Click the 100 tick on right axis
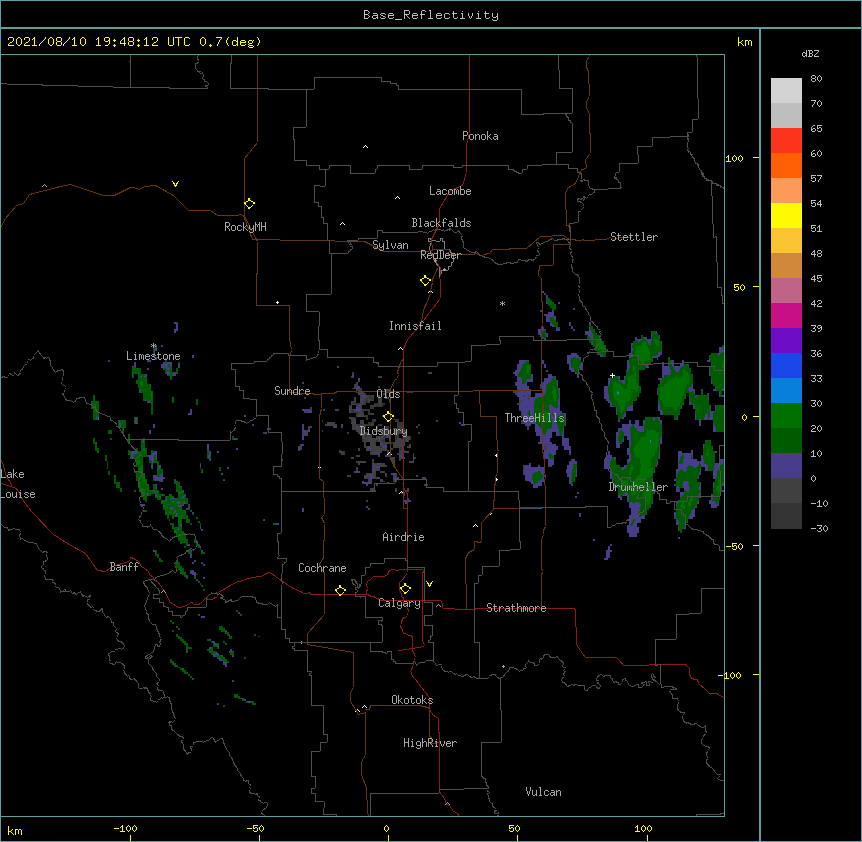 [x=734, y=158]
